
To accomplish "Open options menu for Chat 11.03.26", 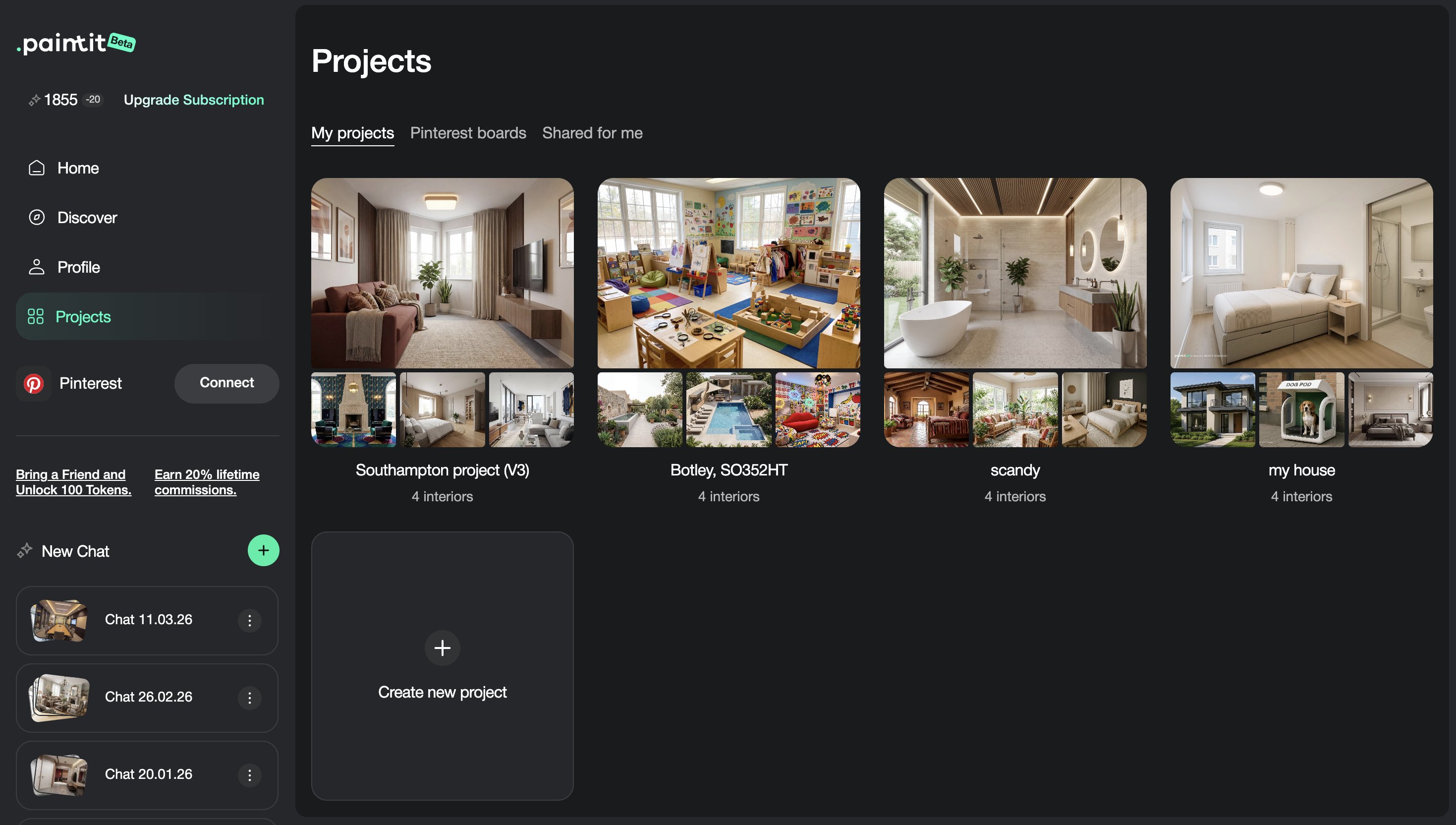I will click(249, 620).
